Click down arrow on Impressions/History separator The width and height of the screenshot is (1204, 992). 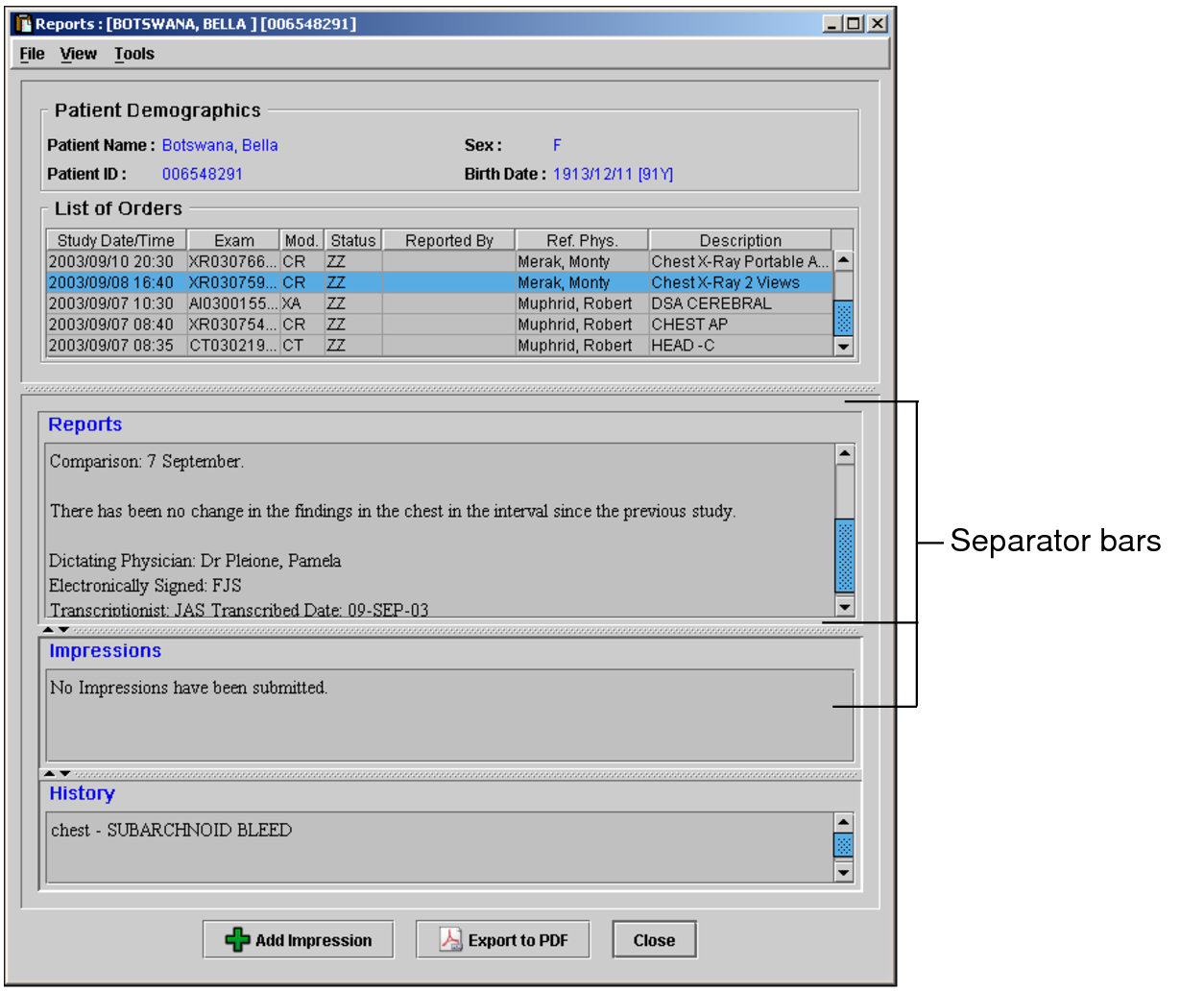[64, 773]
